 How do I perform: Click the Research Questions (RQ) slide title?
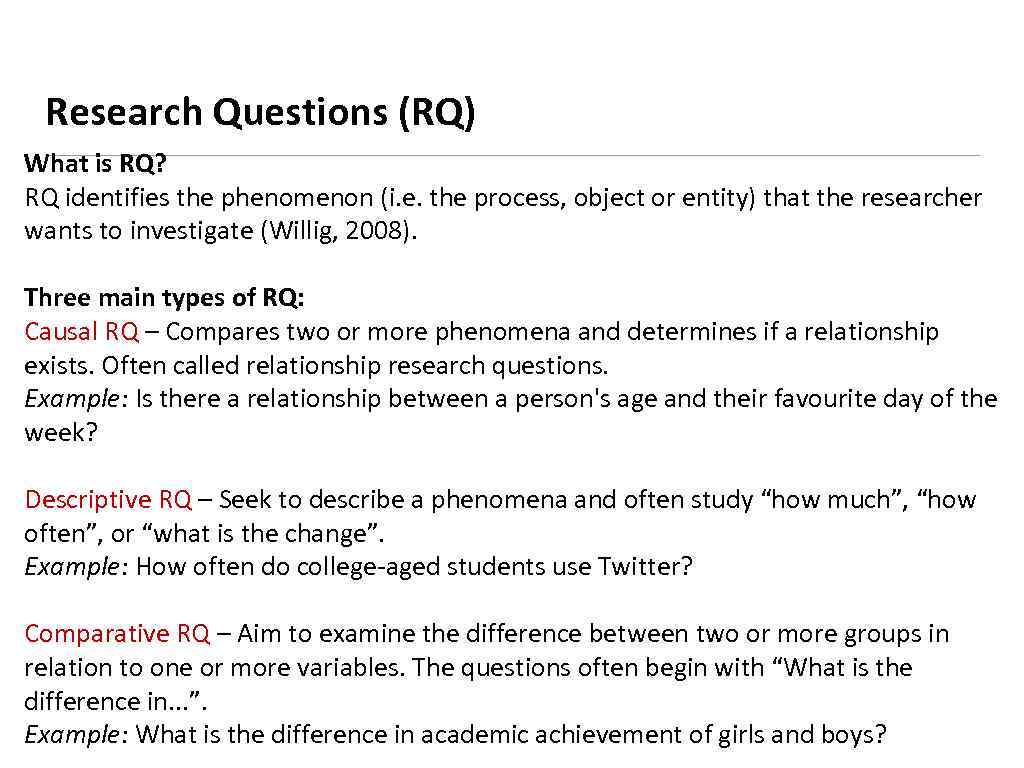point(260,112)
